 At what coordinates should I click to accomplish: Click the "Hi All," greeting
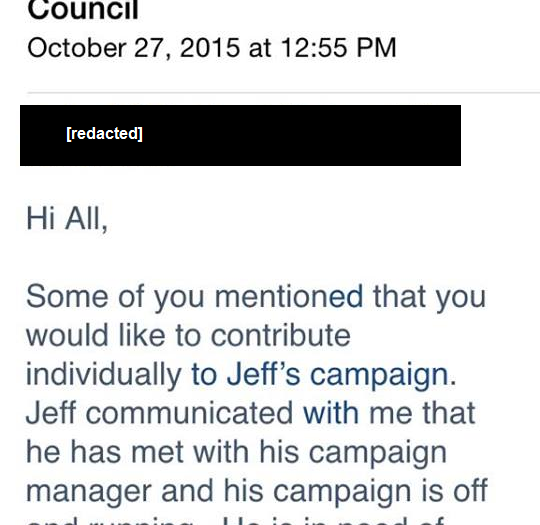[67, 218]
